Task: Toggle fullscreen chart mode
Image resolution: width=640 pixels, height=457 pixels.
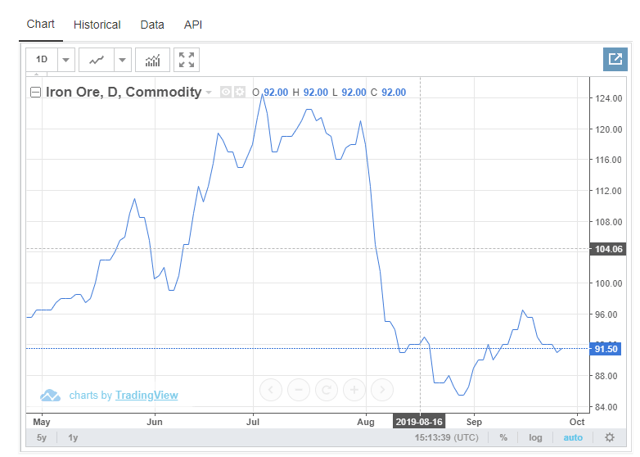Action: coord(187,60)
